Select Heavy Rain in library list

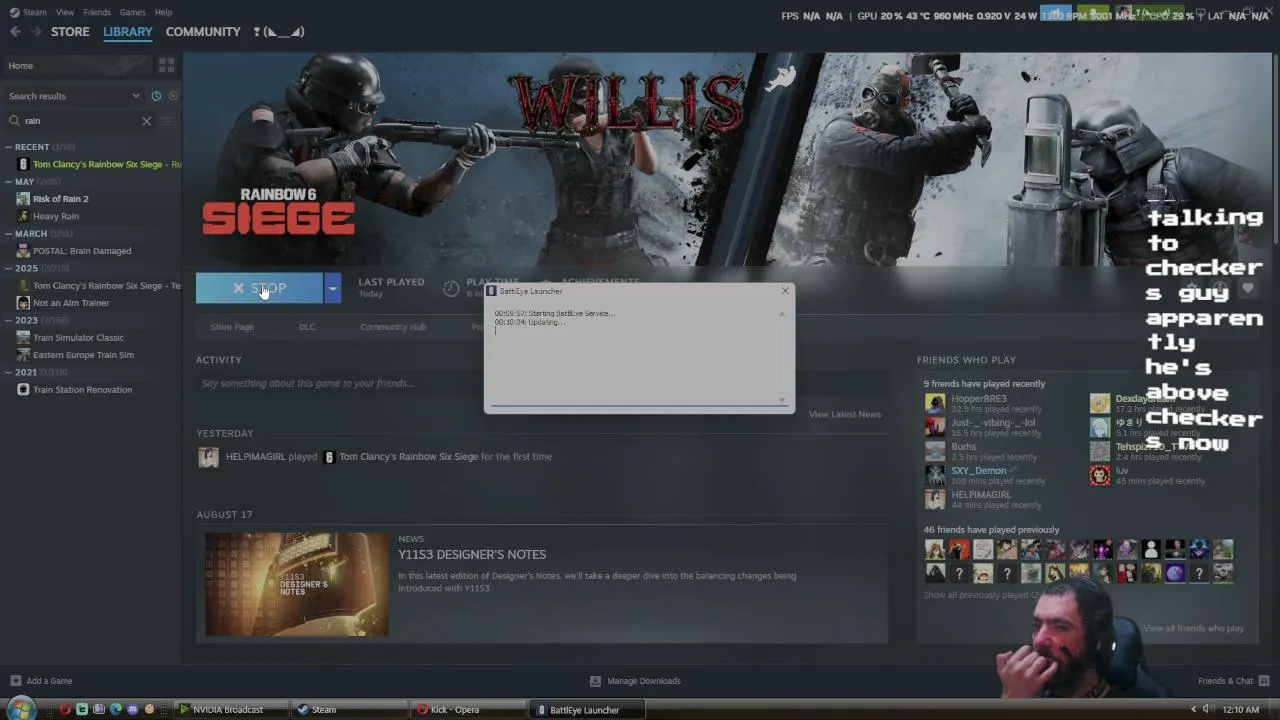(56, 216)
